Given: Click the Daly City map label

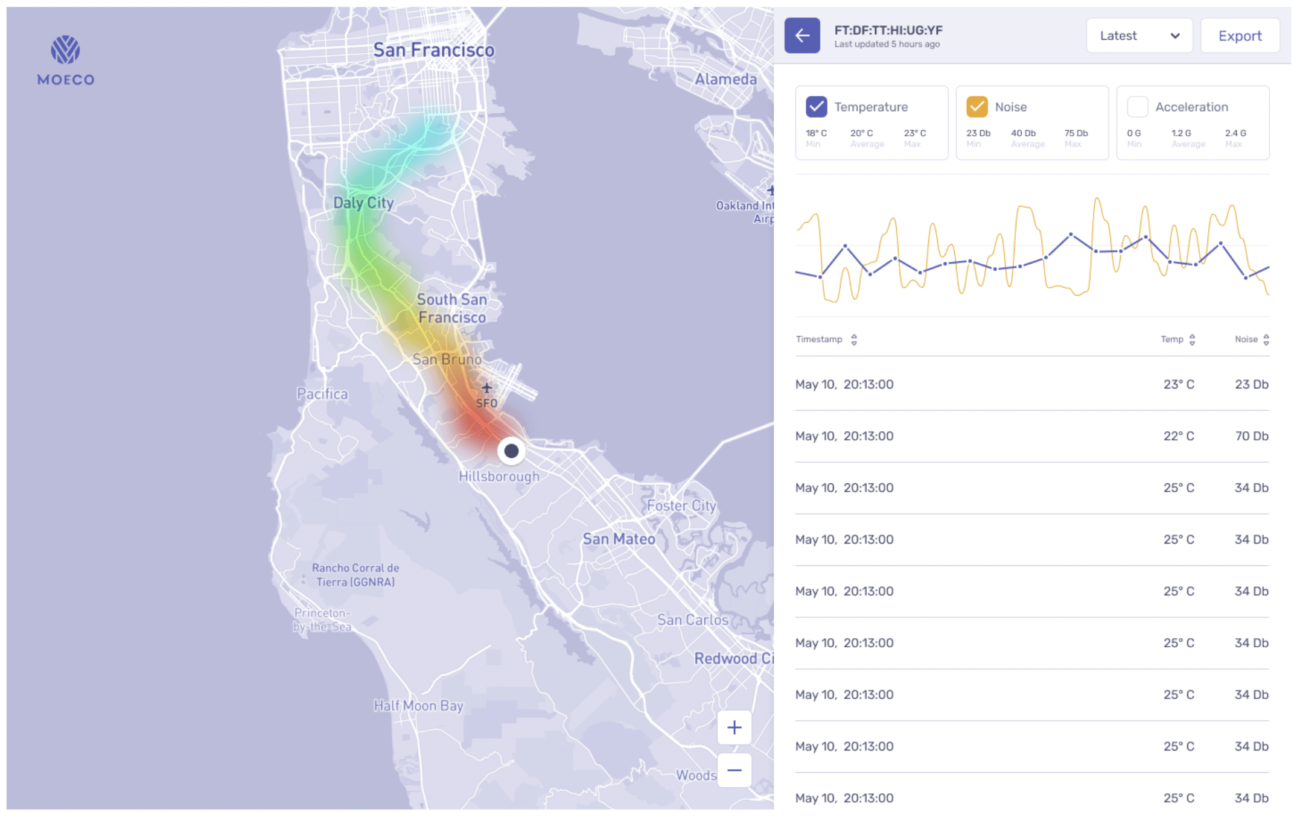Looking at the screenshot, I should point(363,203).
